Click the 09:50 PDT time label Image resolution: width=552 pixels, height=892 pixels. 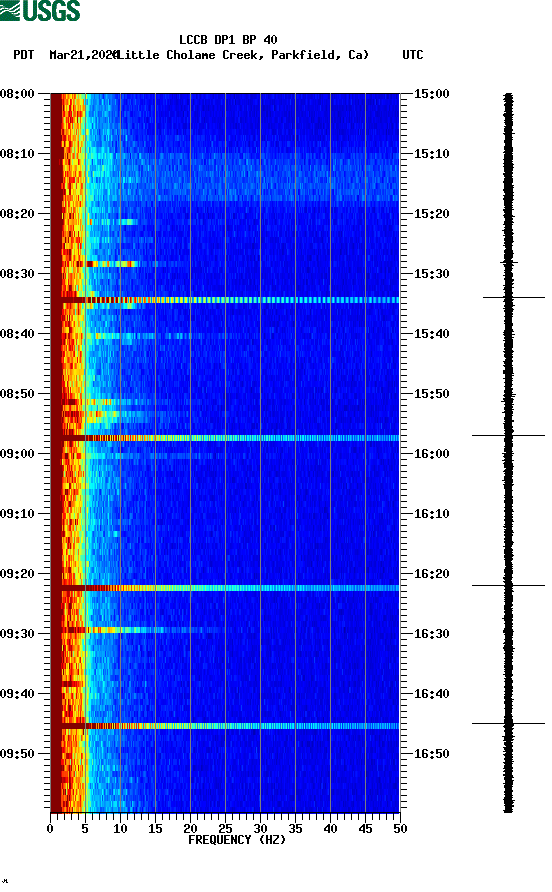[x=18, y=754]
